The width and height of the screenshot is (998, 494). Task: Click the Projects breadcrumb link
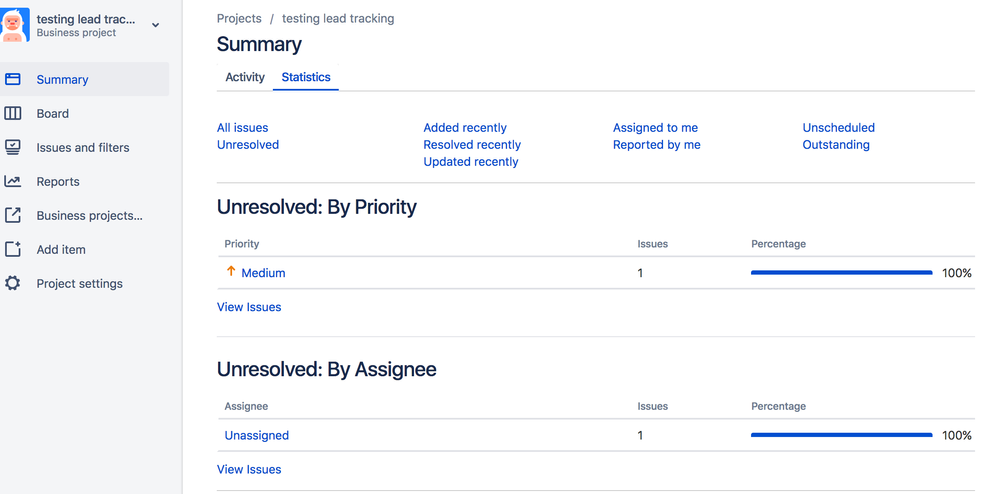click(x=239, y=18)
